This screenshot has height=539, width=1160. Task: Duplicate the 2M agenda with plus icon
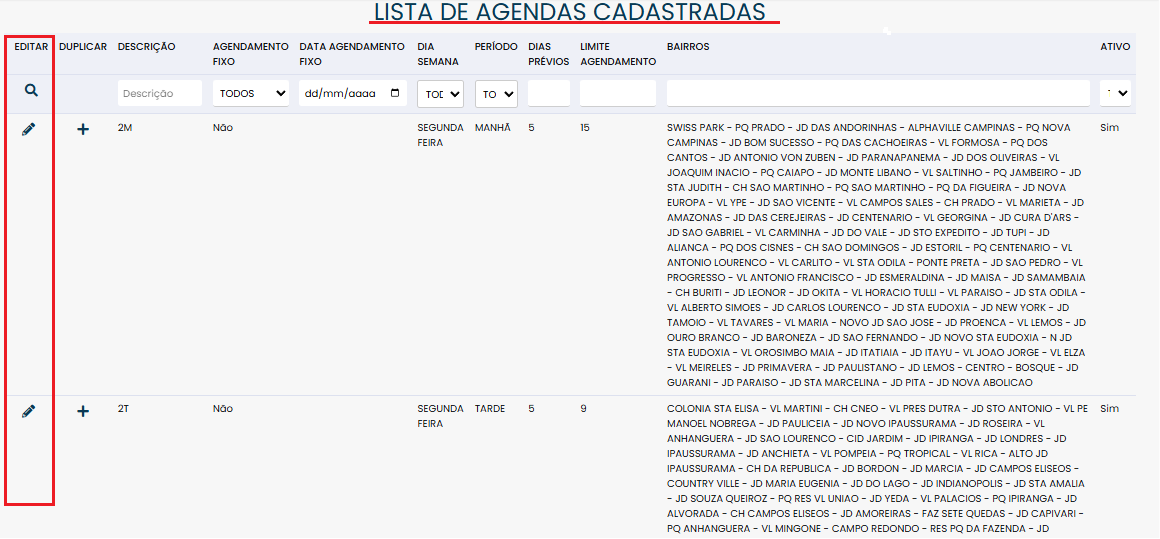pyautogui.click(x=83, y=130)
